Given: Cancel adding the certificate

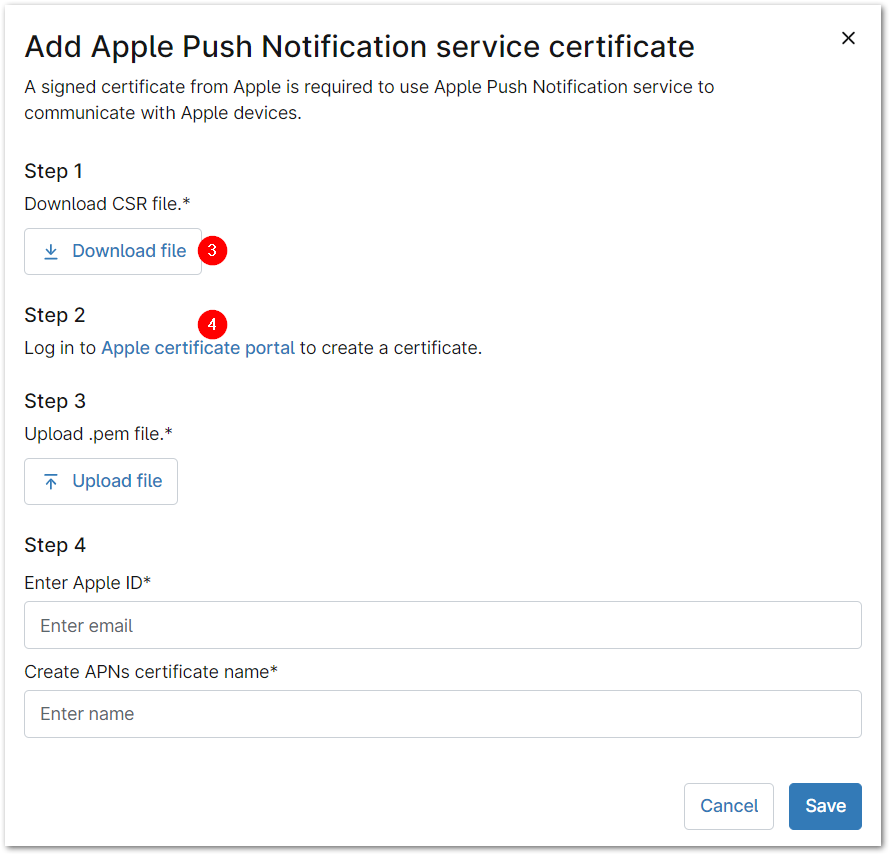Looking at the screenshot, I should [728, 806].
